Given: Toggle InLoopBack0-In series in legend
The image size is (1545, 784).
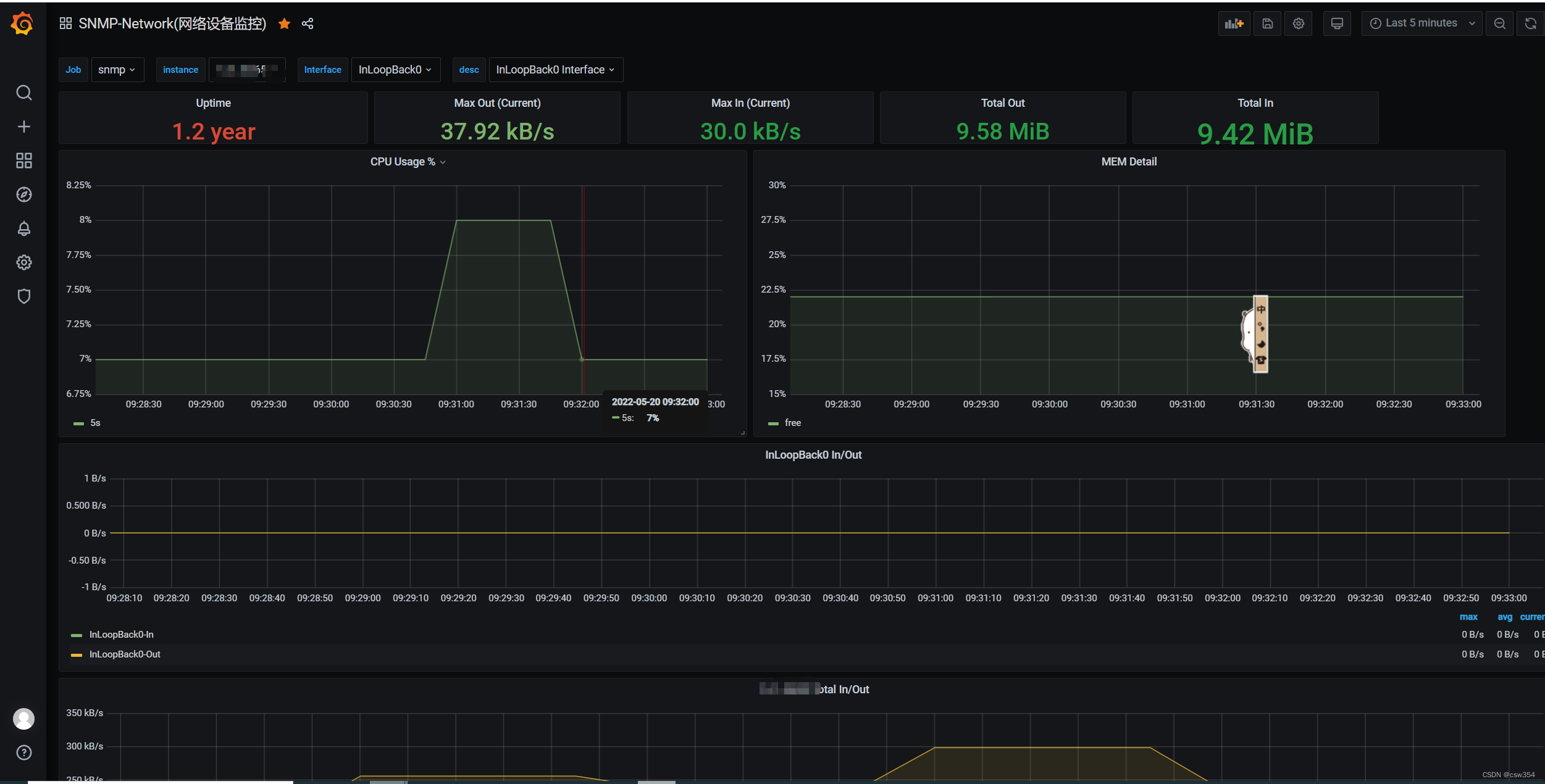Looking at the screenshot, I should pos(121,635).
